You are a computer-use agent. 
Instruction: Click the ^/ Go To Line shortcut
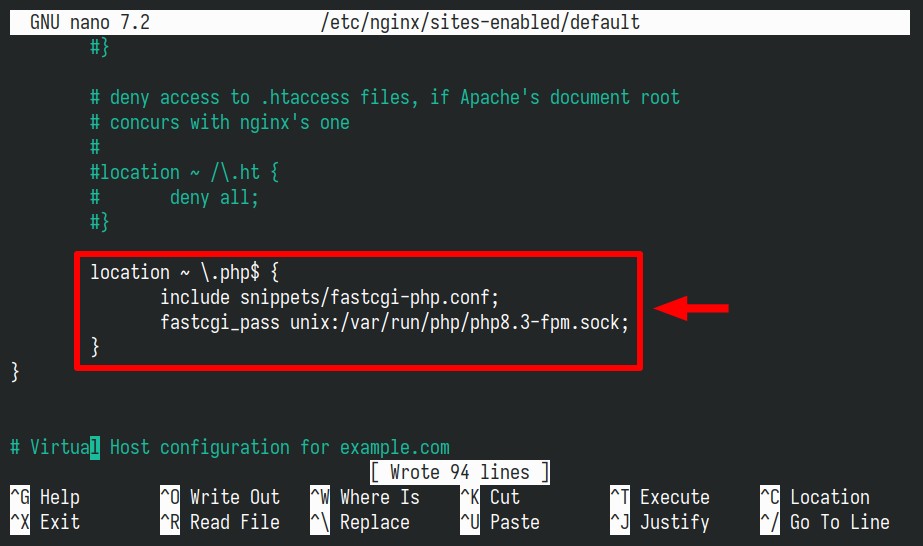pos(825,522)
